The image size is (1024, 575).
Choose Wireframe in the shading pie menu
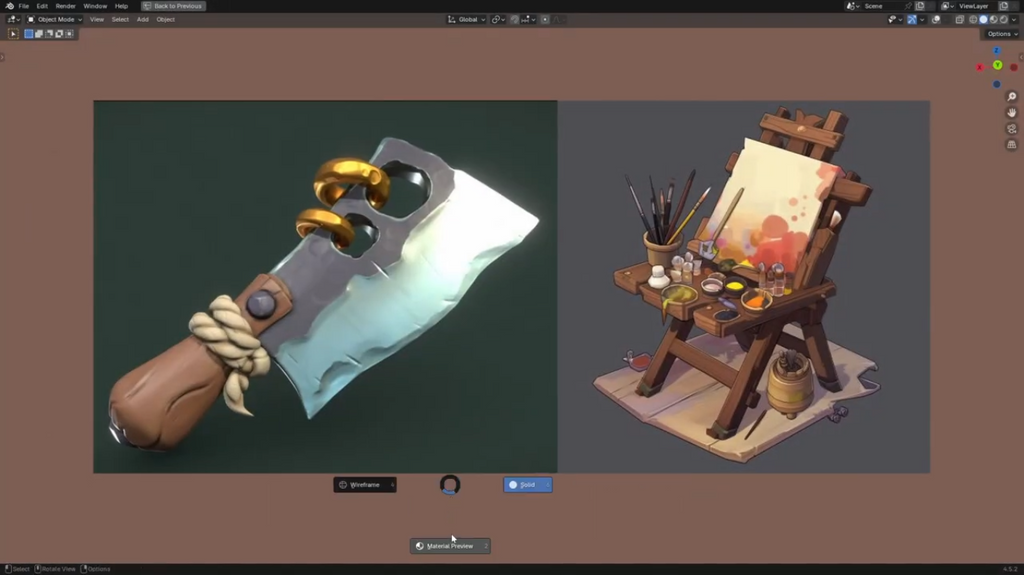365,485
